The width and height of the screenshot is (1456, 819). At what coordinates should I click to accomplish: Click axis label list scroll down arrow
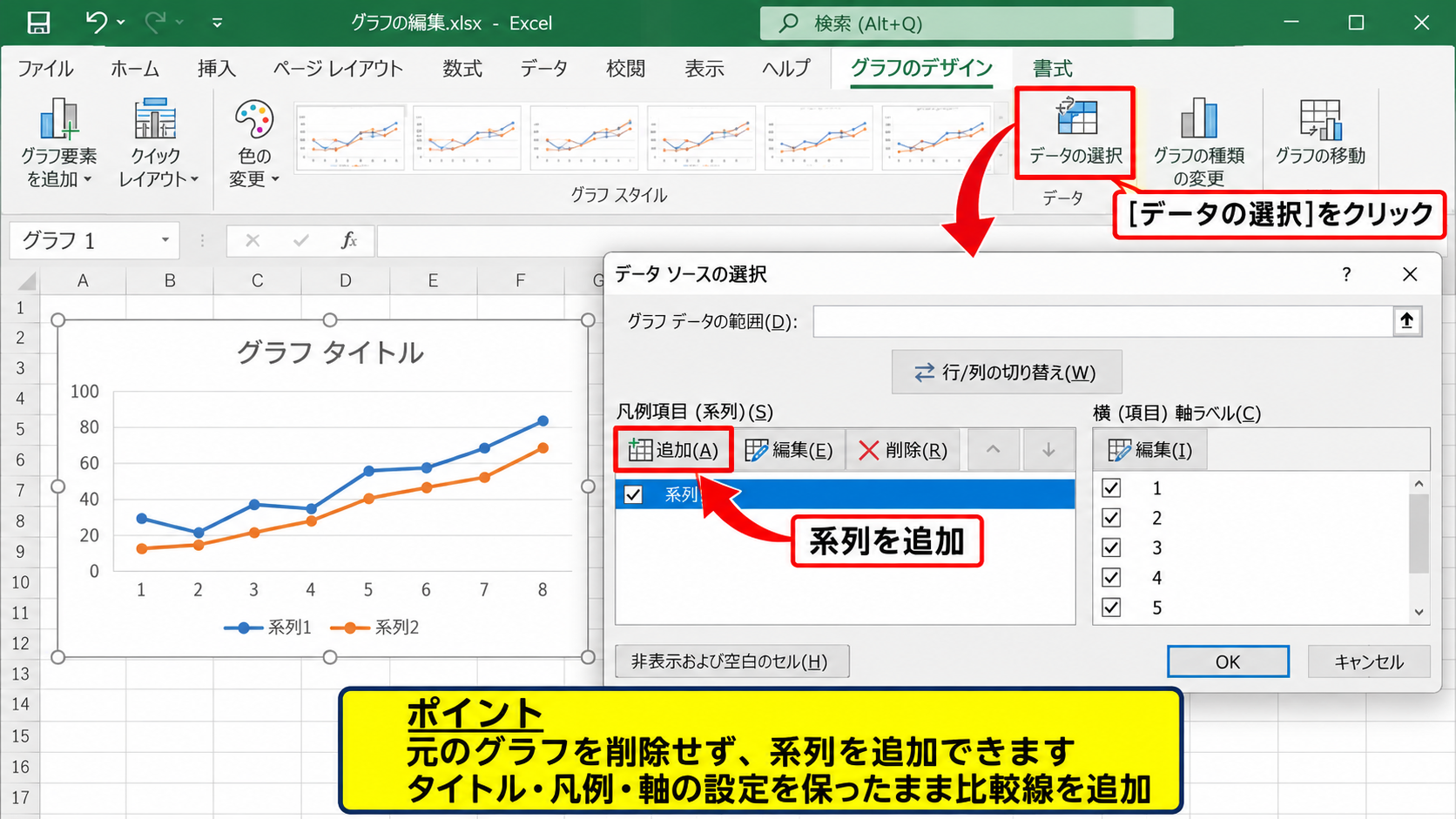coord(1419,612)
